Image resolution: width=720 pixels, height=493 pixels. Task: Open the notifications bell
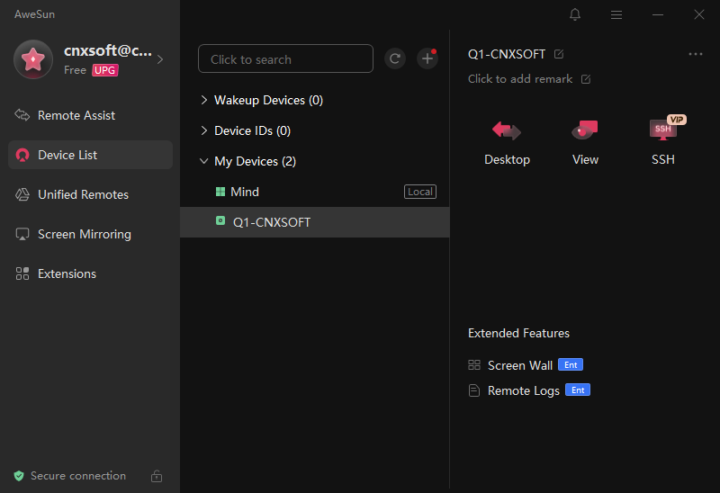pyautogui.click(x=575, y=15)
